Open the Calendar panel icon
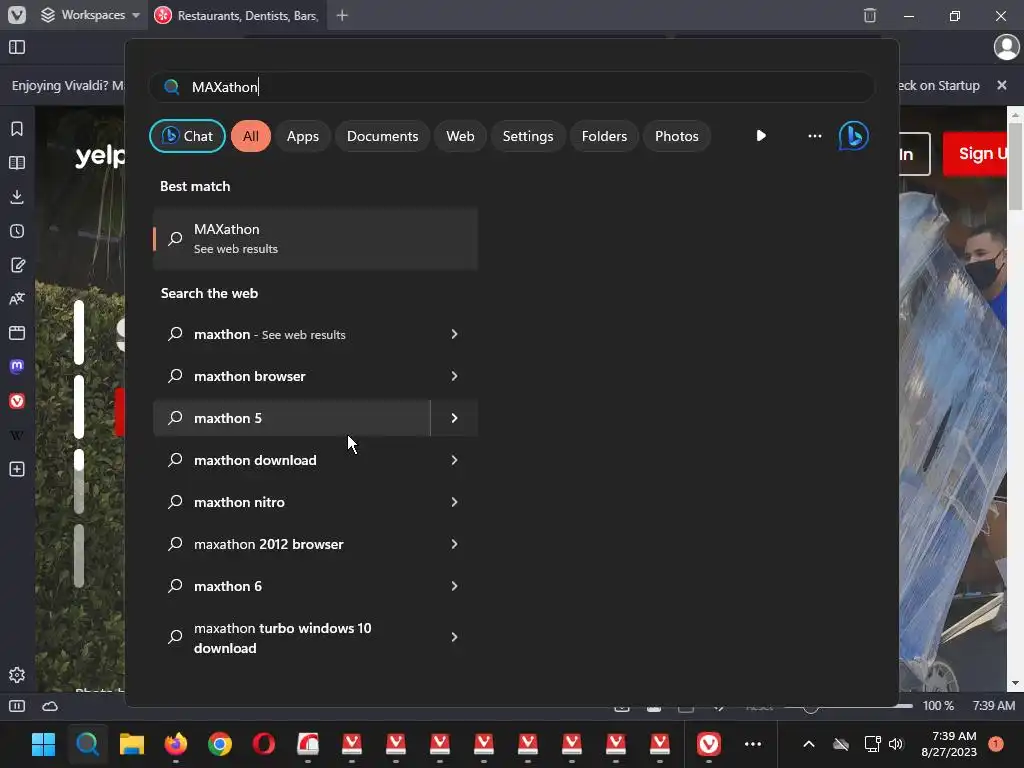The height and width of the screenshot is (768, 1024). click(17, 333)
